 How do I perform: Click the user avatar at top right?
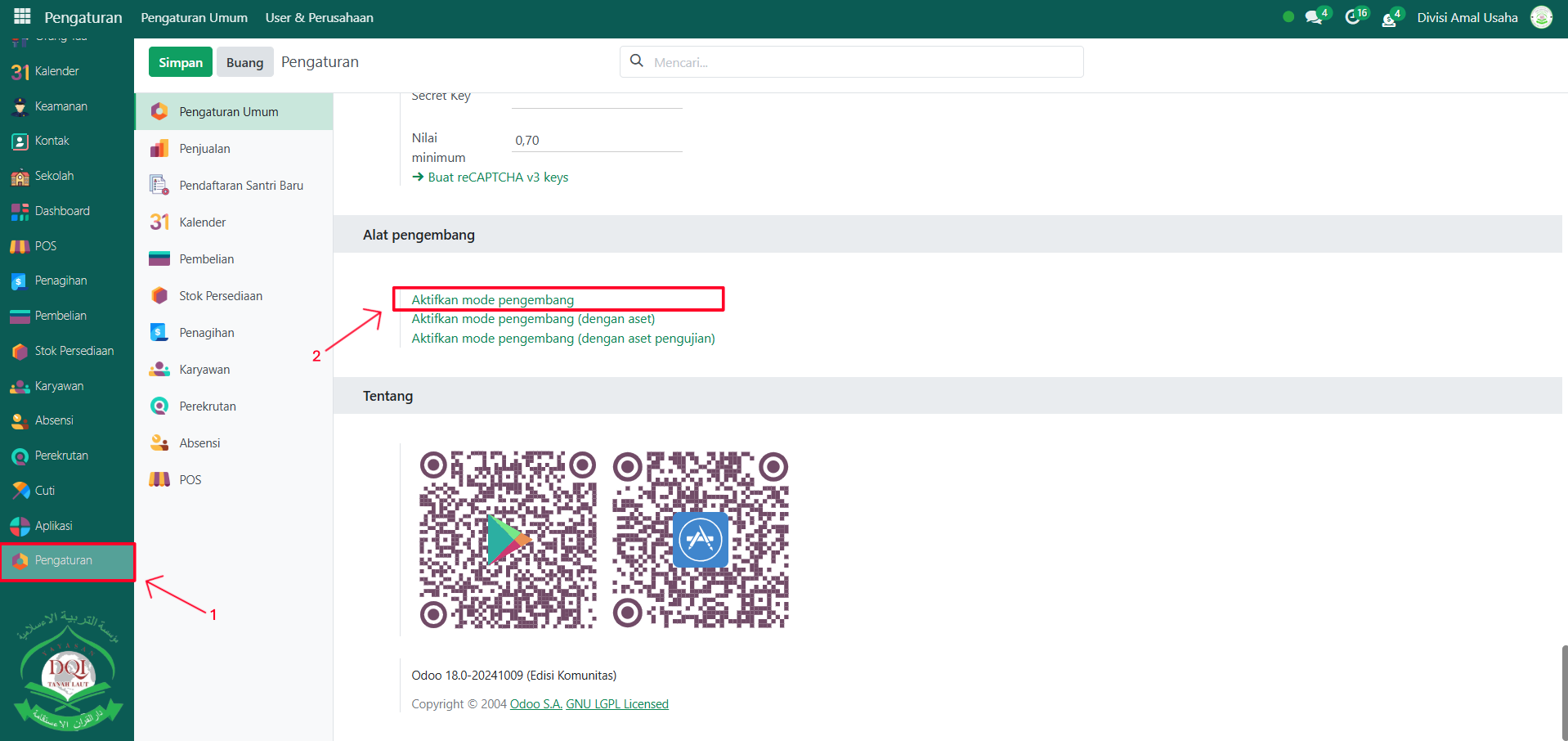[x=1541, y=17]
